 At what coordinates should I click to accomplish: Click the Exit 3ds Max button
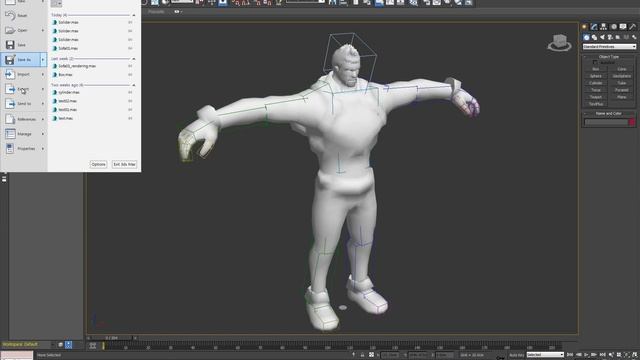tap(124, 164)
